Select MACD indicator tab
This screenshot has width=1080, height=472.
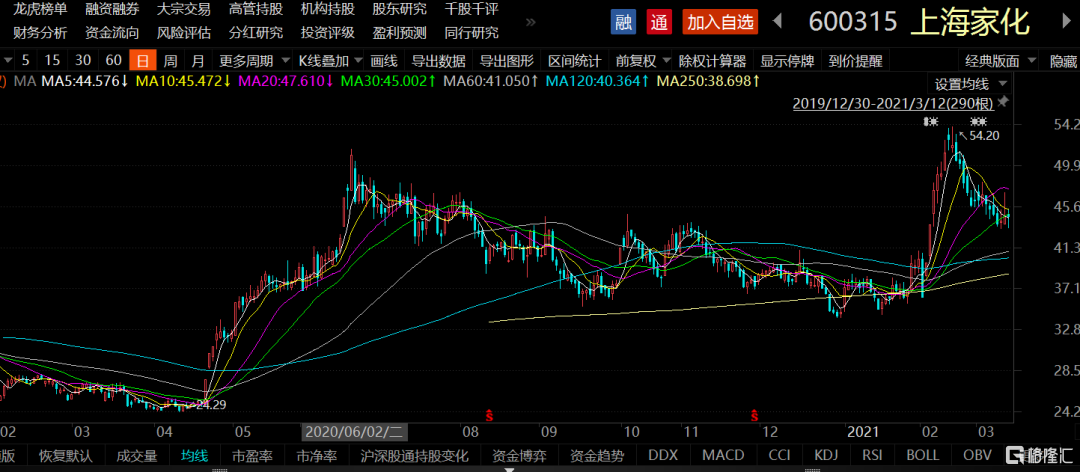point(723,455)
